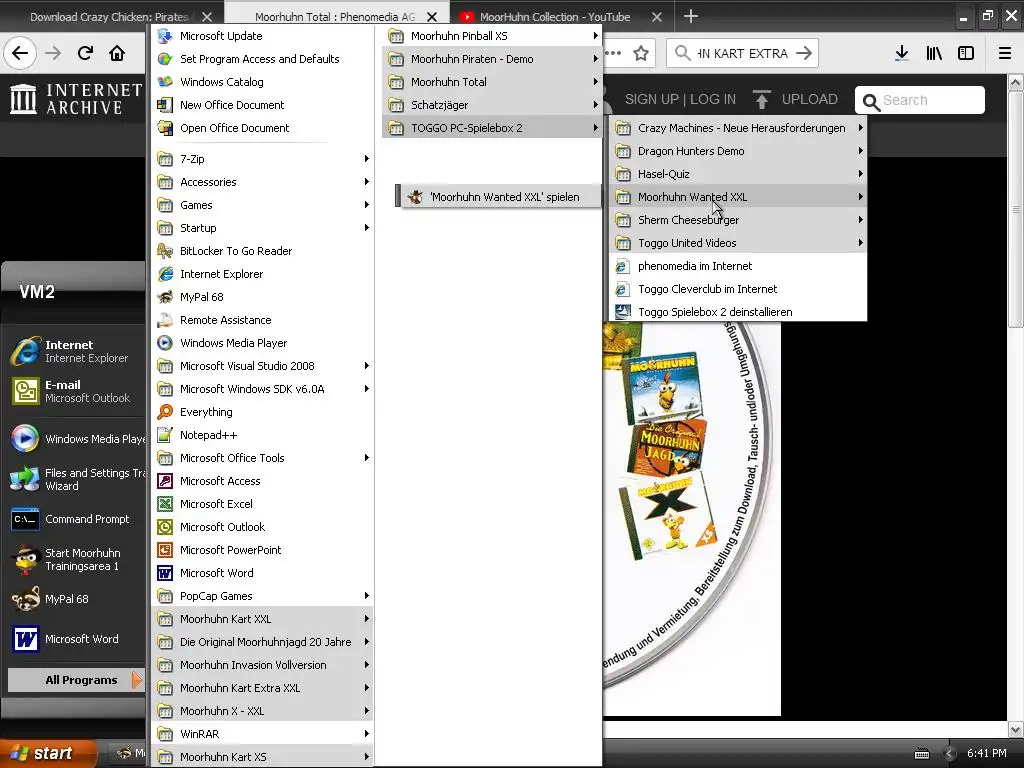This screenshot has width=1024, height=768.
Task: Click the 6:41 PM taskbar clock
Action: click(987, 753)
